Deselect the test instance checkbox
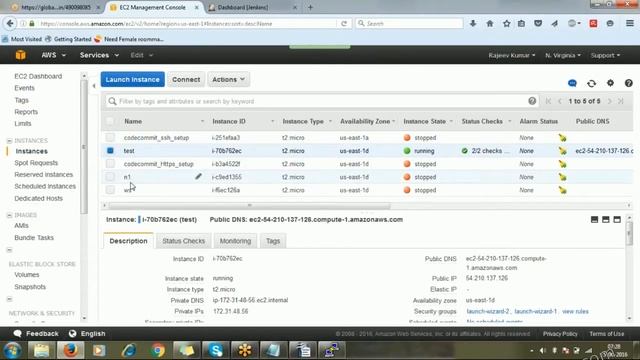 point(110,151)
